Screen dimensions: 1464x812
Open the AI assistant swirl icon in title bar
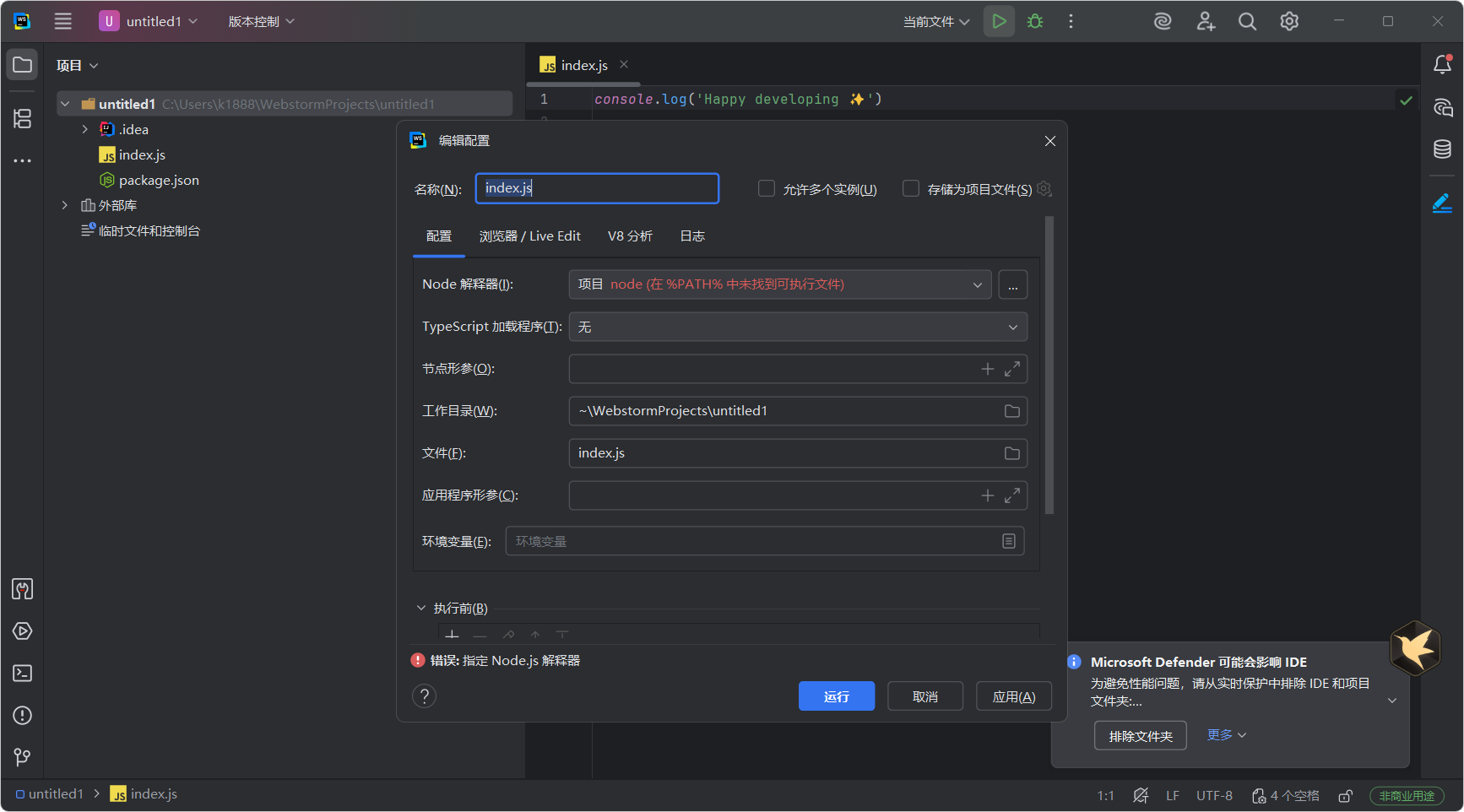(1163, 21)
